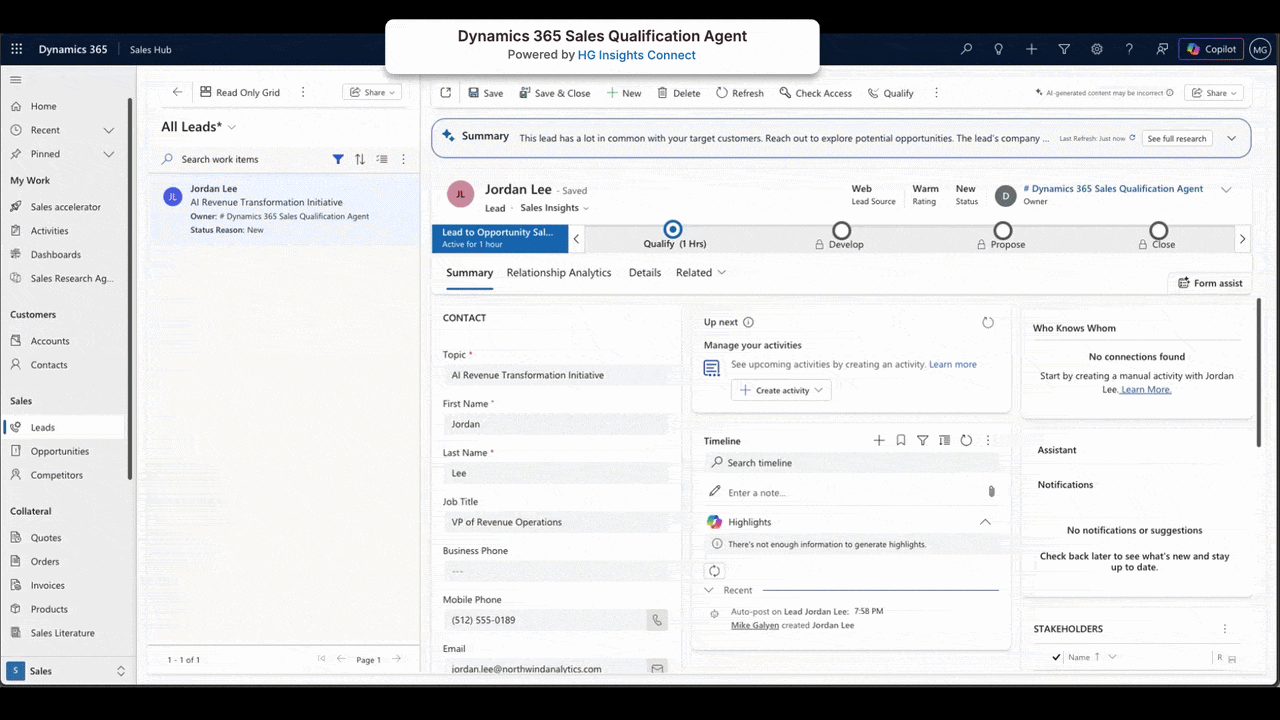The width and height of the screenshot is (1280, 720).
Task: Select the Qualify stage circle
Action: click(673, 230)
